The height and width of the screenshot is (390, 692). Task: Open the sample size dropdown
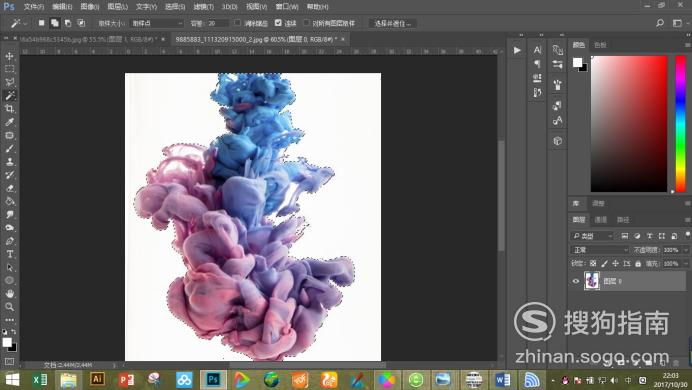tap(157, 23)
